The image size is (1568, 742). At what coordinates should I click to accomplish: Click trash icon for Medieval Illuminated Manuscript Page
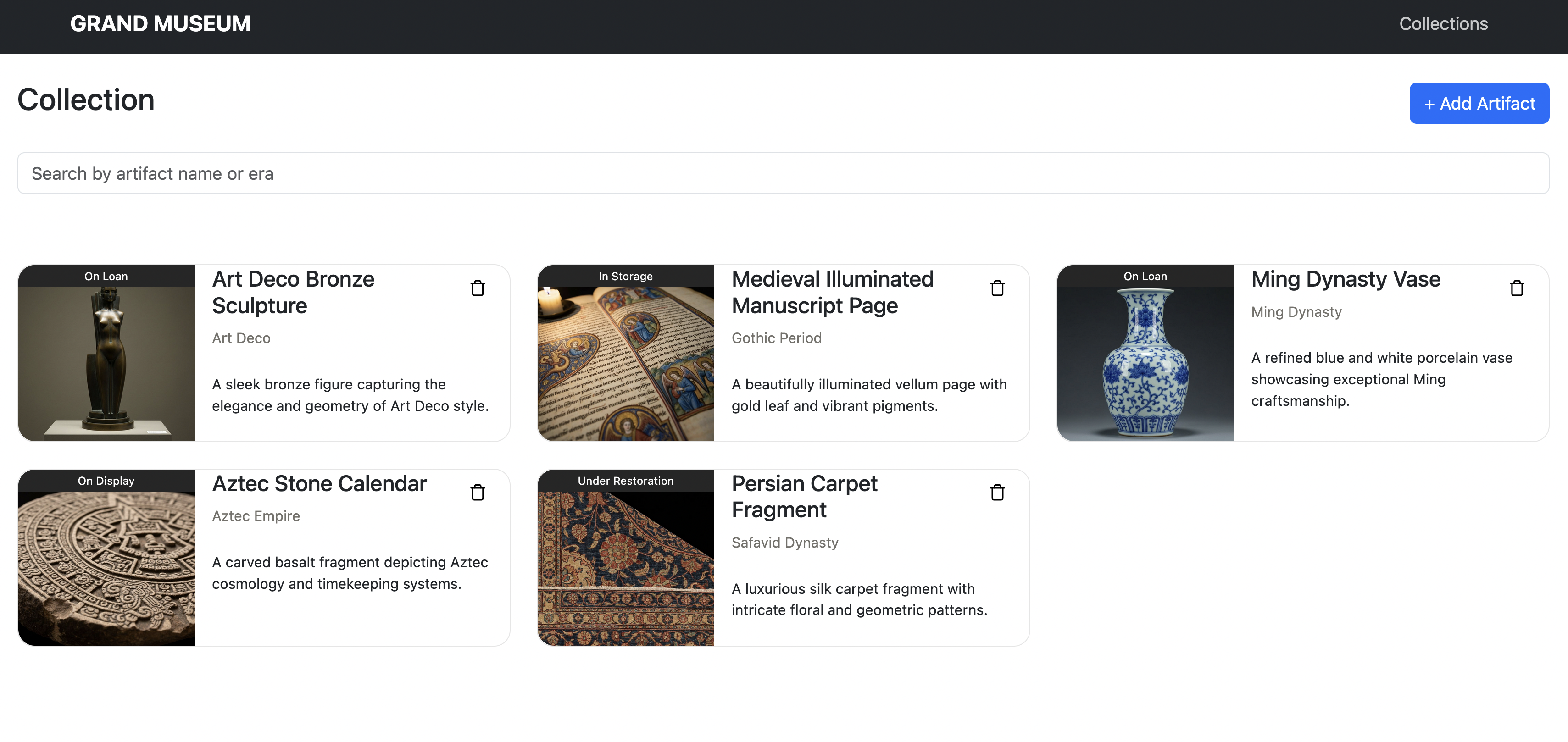(x=997, y=288)
